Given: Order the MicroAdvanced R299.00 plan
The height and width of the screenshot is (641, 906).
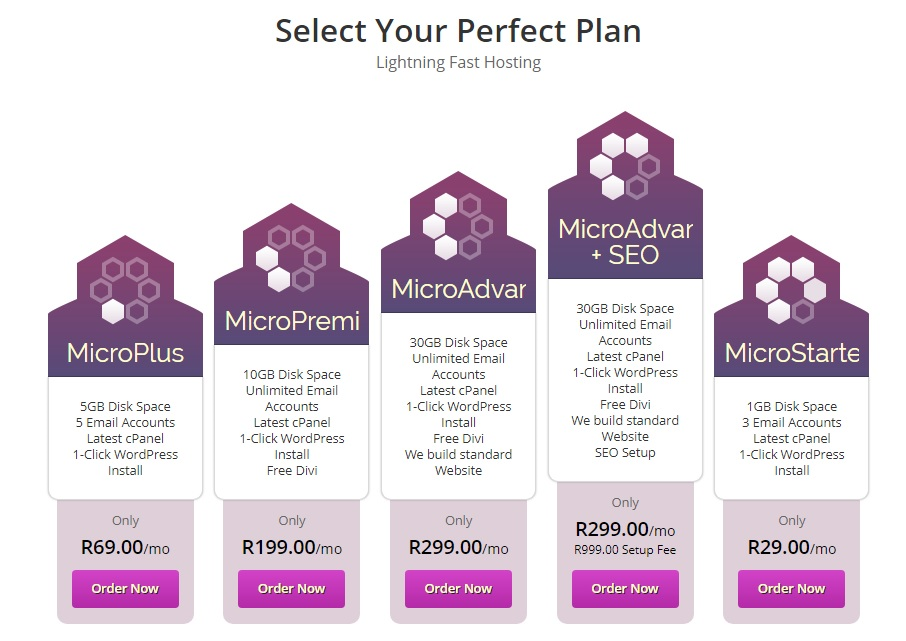Looking at the screenshot, I should coord(458,588).
